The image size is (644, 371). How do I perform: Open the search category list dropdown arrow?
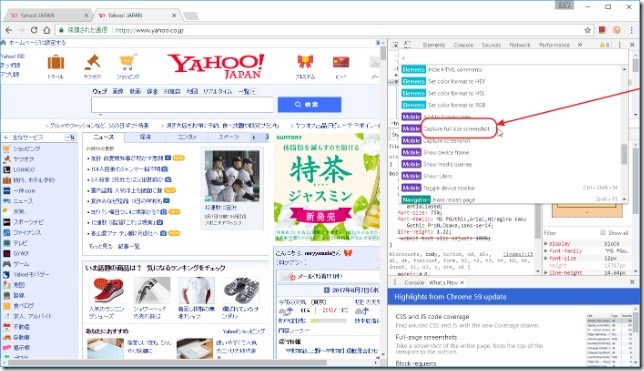253,91
